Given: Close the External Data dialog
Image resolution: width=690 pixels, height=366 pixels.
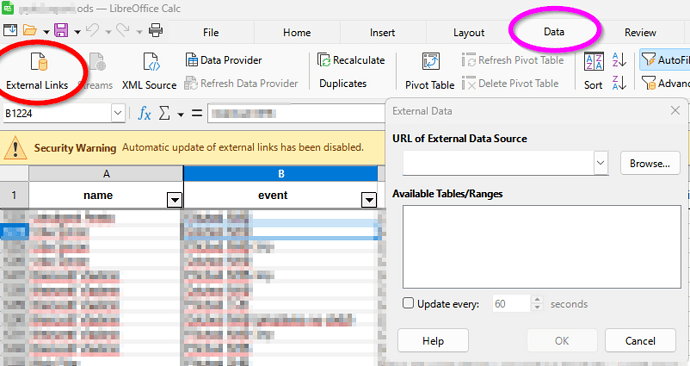Looking at the screenshot, I should coord(675,111).
